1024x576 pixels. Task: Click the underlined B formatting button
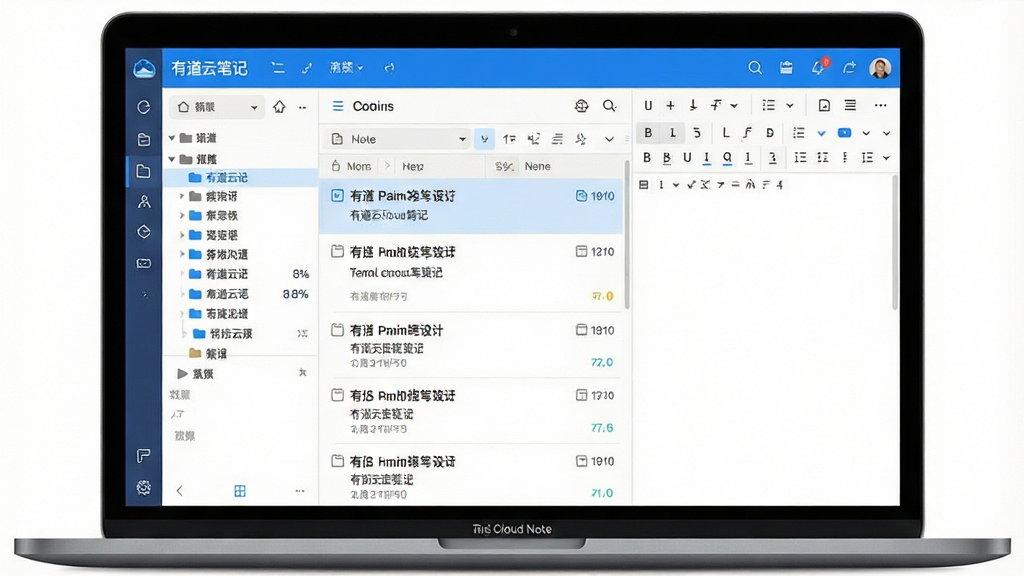pos(666,158)
